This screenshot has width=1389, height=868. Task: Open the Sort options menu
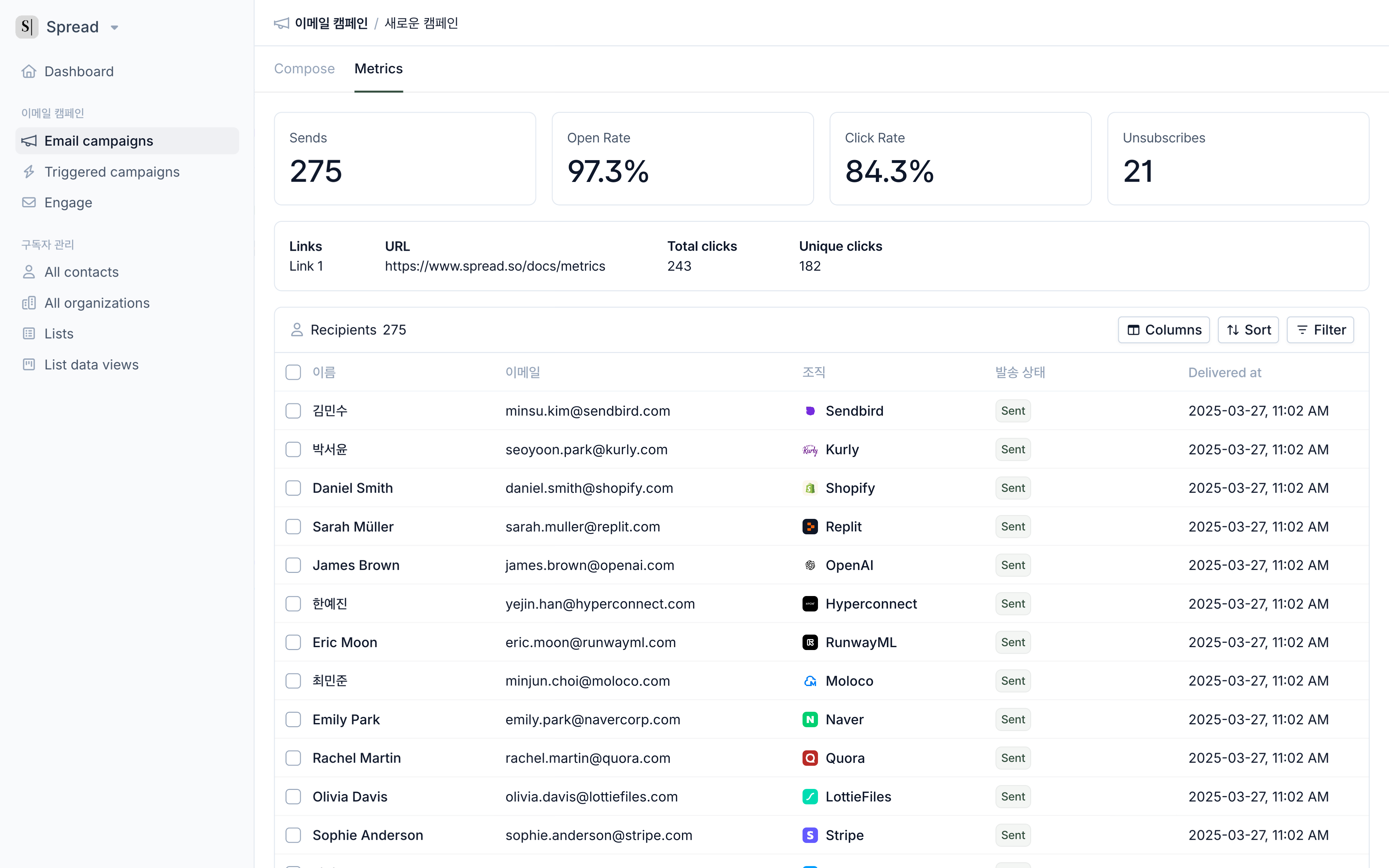(1248, 330)
